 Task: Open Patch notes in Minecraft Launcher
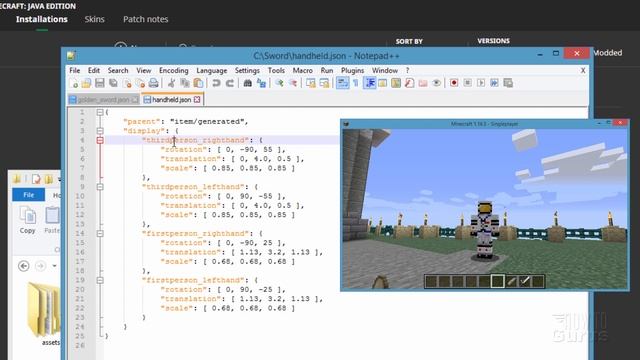click(146, 19)
